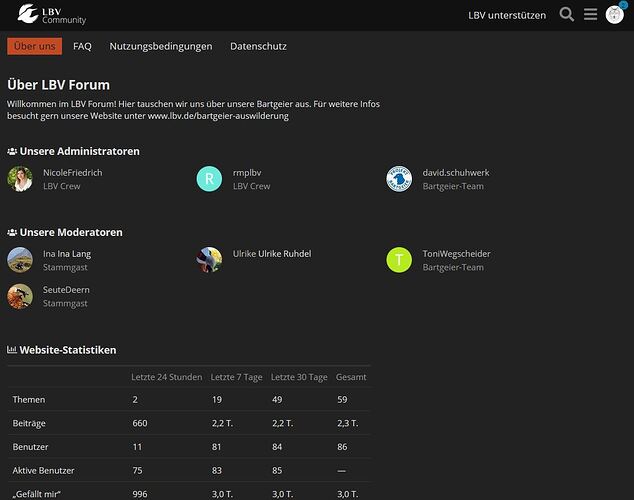The width and height of the screenshot is (634, 500).
Task: Click NicoleFriedrich's avatar photo
Action: coord(20,179)
